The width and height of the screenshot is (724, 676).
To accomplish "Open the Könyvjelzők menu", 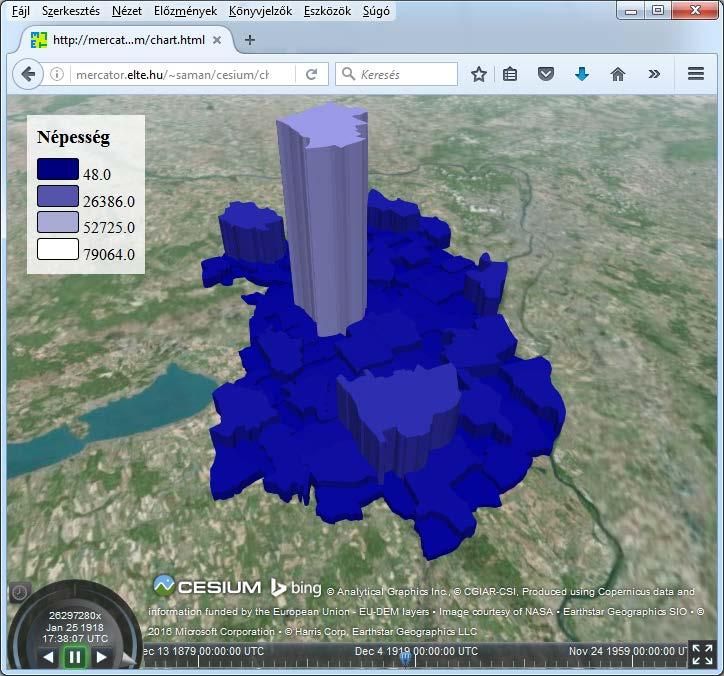I will pos(260,11).
